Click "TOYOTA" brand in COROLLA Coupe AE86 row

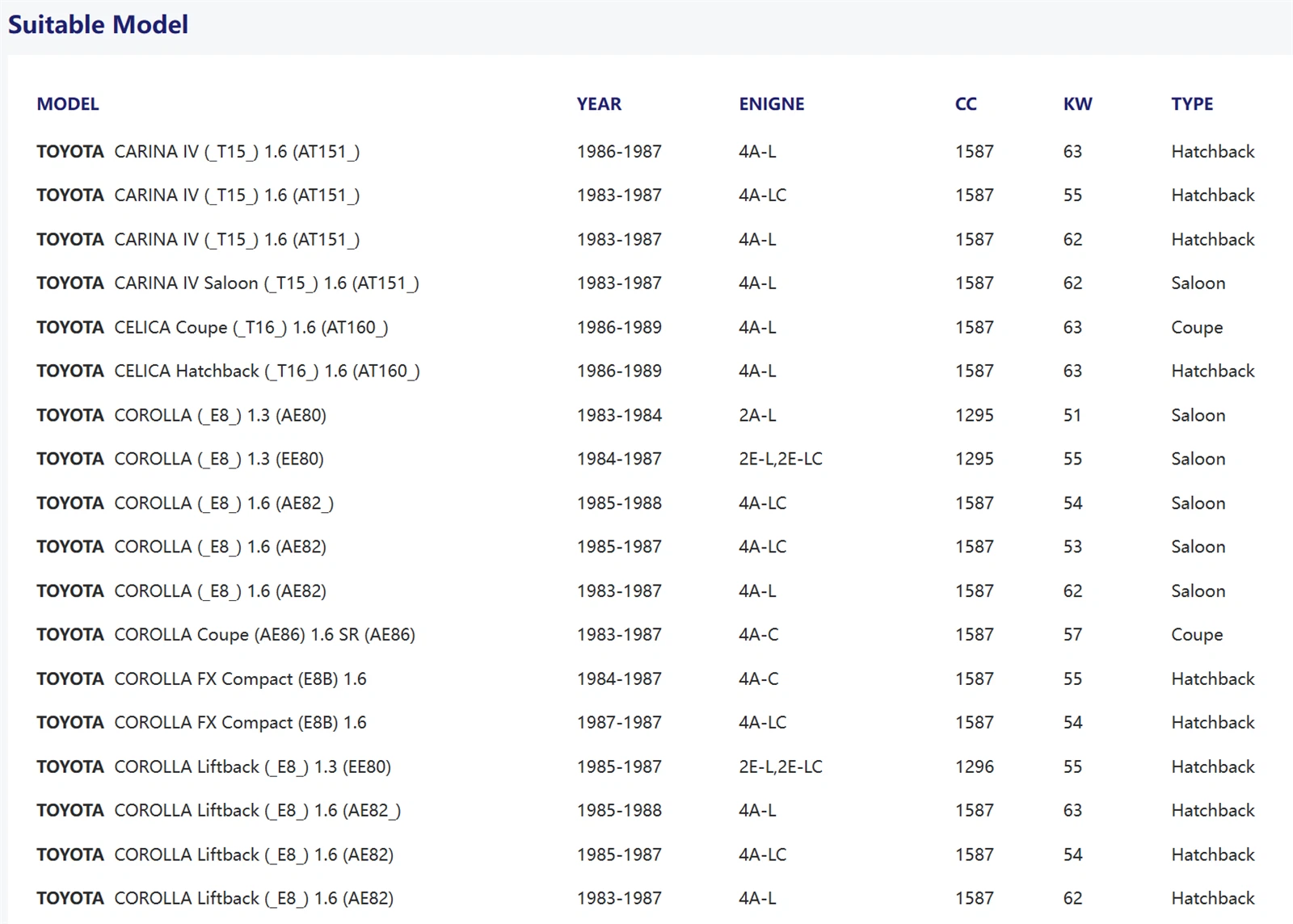tap(70, 635)
